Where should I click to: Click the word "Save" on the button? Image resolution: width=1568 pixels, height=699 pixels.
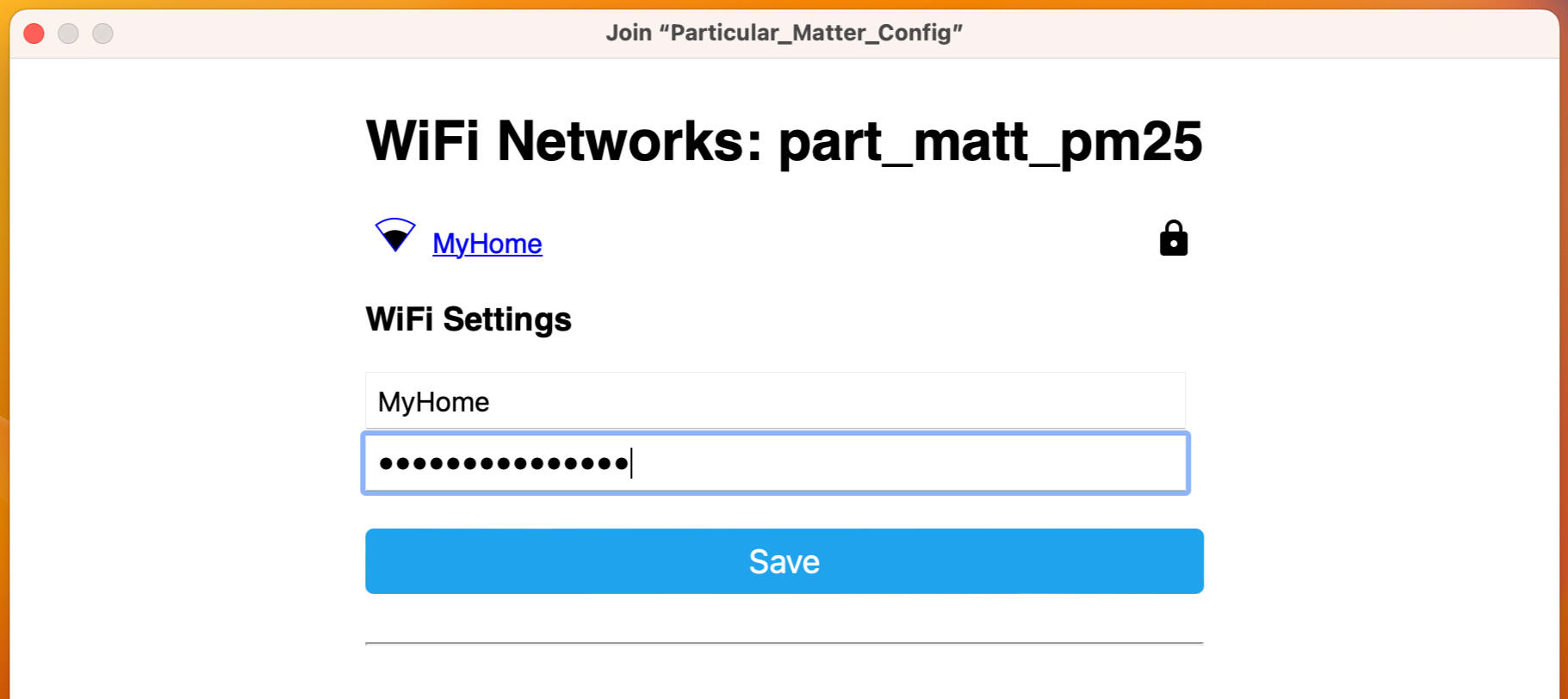(784, 561)
